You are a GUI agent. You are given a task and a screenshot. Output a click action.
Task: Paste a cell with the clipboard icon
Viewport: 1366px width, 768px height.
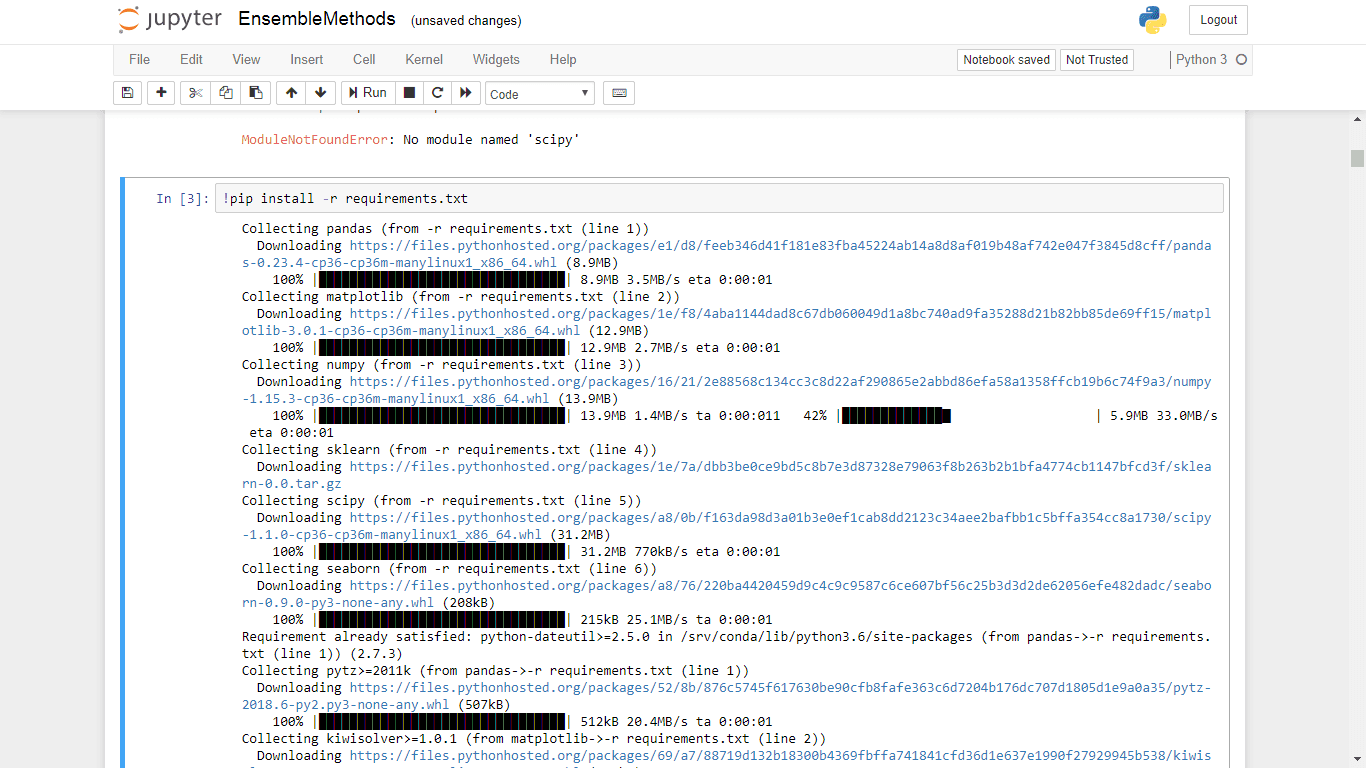(x=255, y=92)
